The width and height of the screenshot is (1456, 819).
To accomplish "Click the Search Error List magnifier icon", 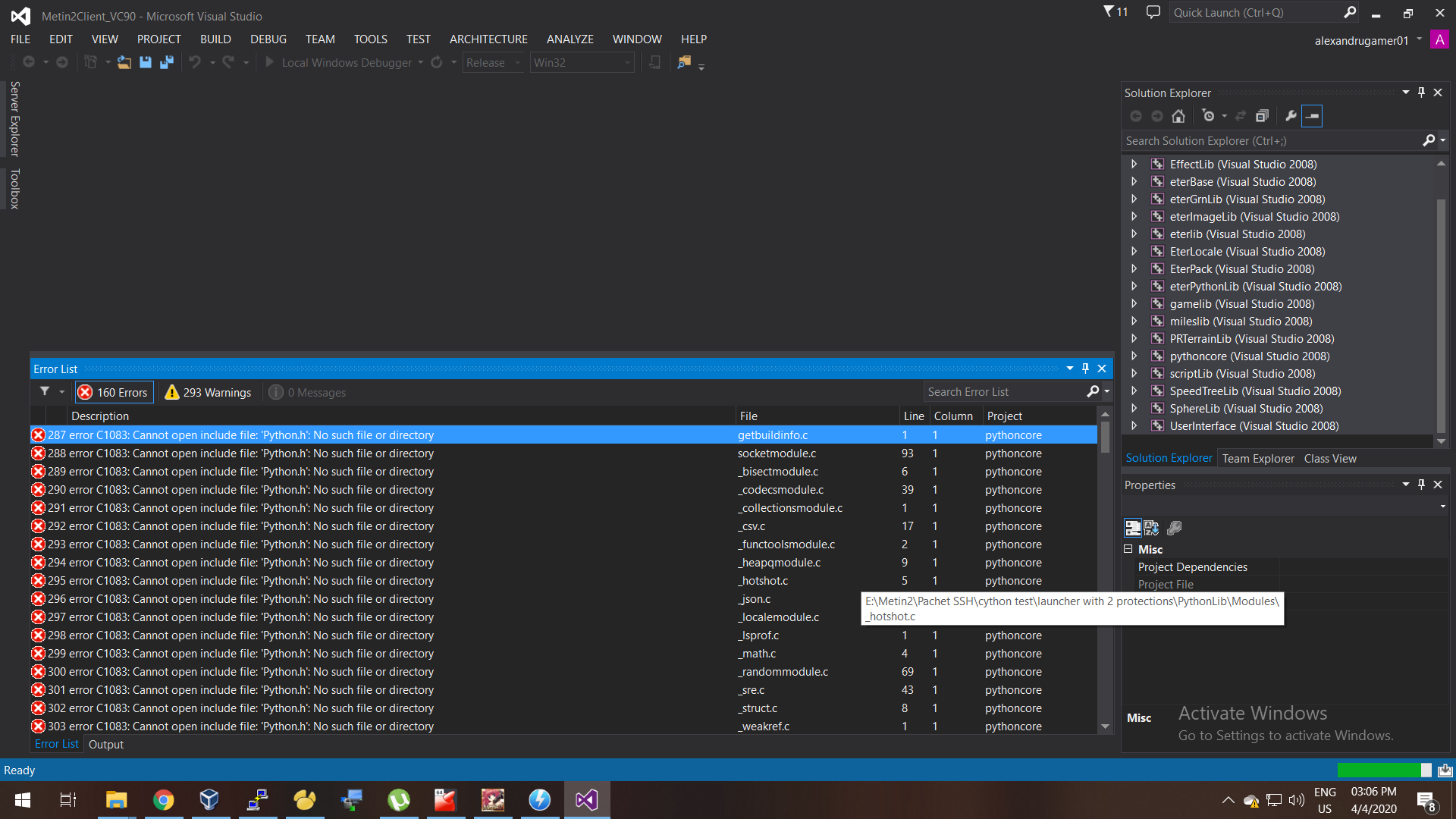I will pos(1093,392).
